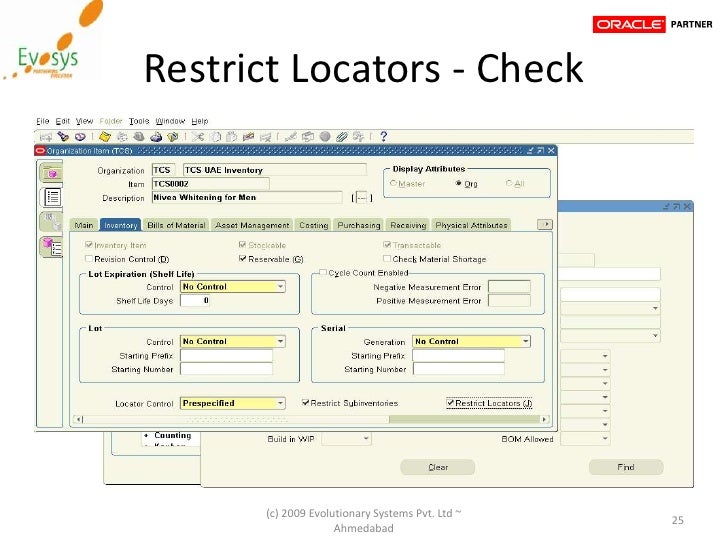Click the Find button in background window
Viewport: 728px width, 546px height.
626,467
